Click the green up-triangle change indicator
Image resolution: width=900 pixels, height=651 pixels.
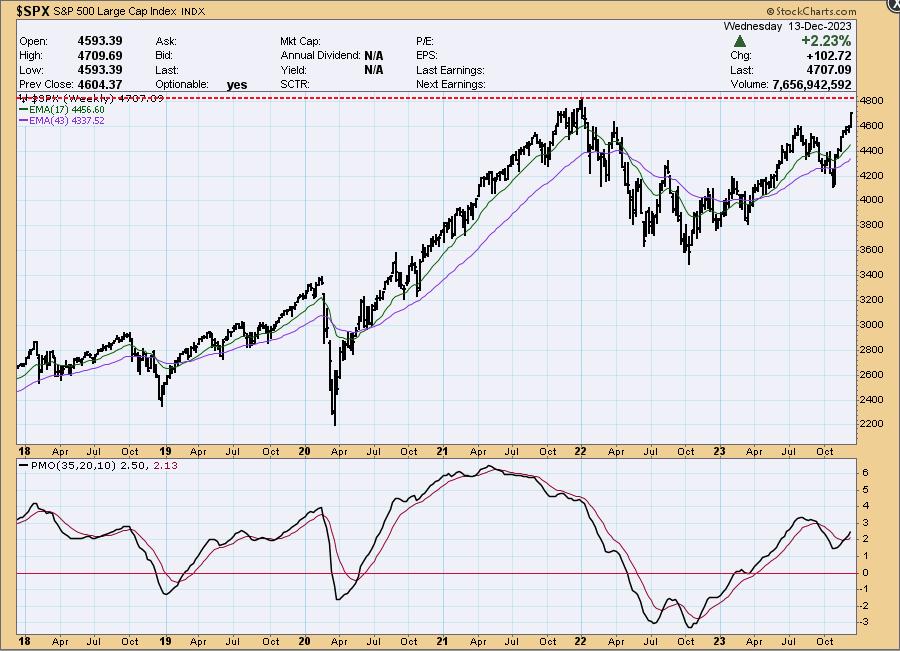[x=740, y=41]
